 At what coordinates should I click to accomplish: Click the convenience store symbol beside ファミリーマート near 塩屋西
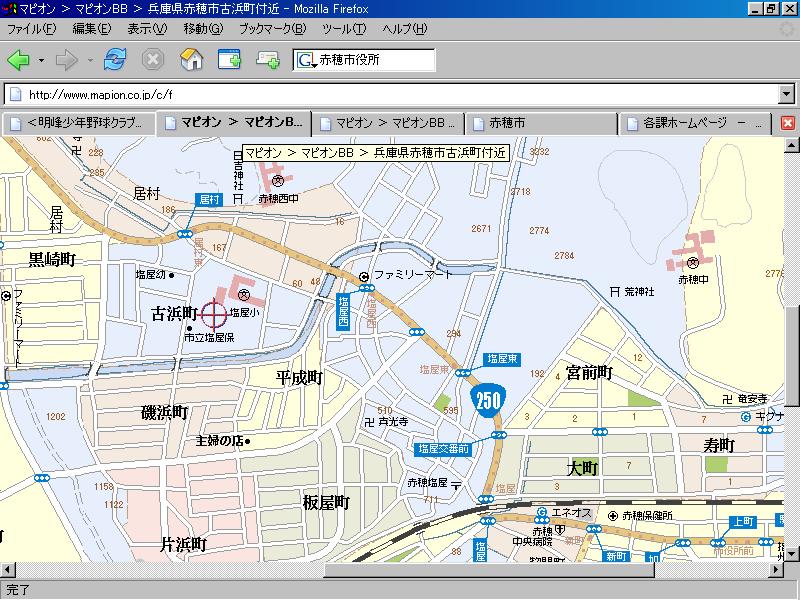tap(364, 277)
